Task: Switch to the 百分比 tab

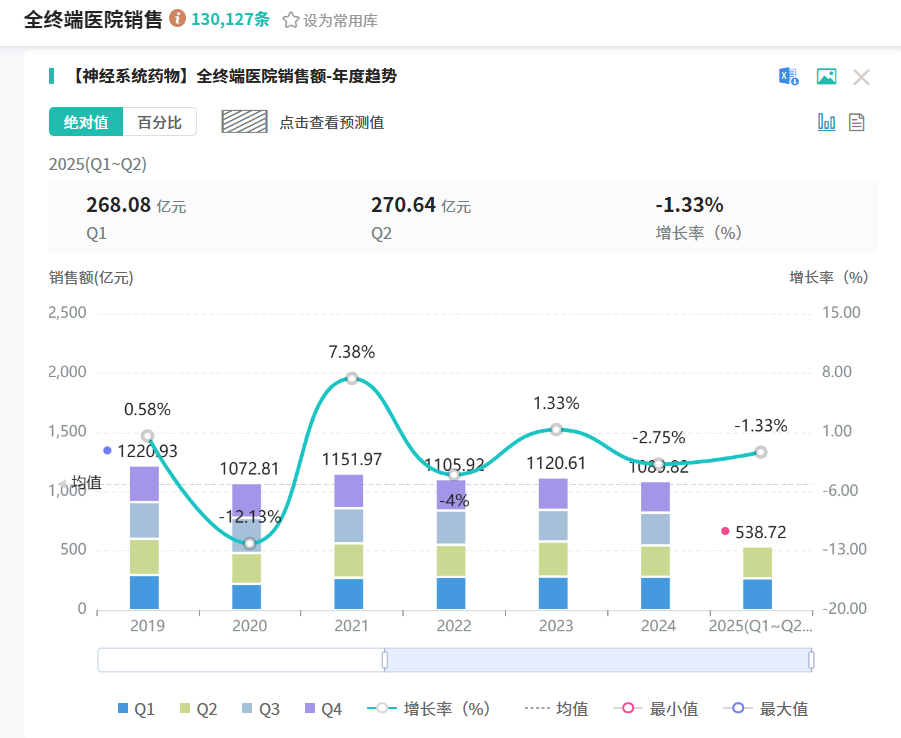Action: click(160, 122)
